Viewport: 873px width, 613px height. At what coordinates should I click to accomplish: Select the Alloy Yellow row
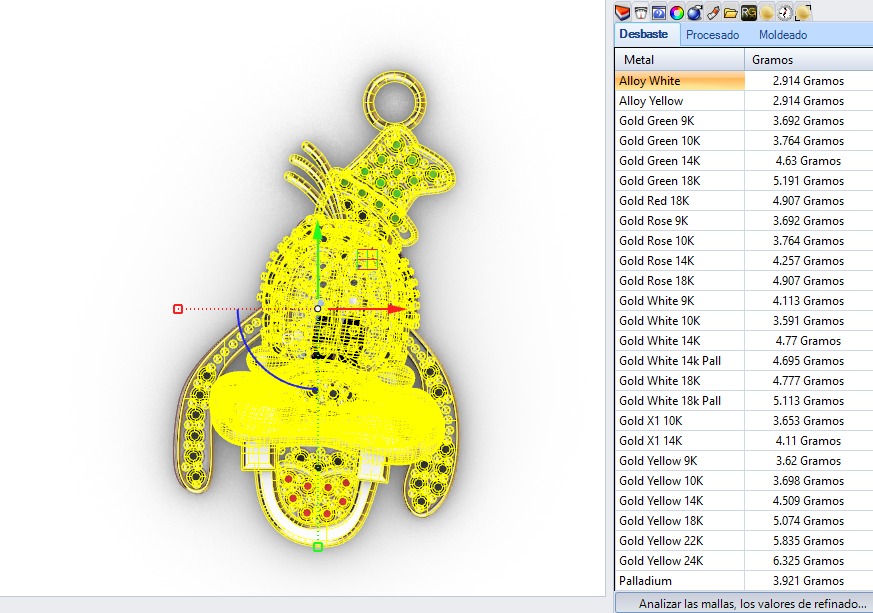click(x=744, y=101)
